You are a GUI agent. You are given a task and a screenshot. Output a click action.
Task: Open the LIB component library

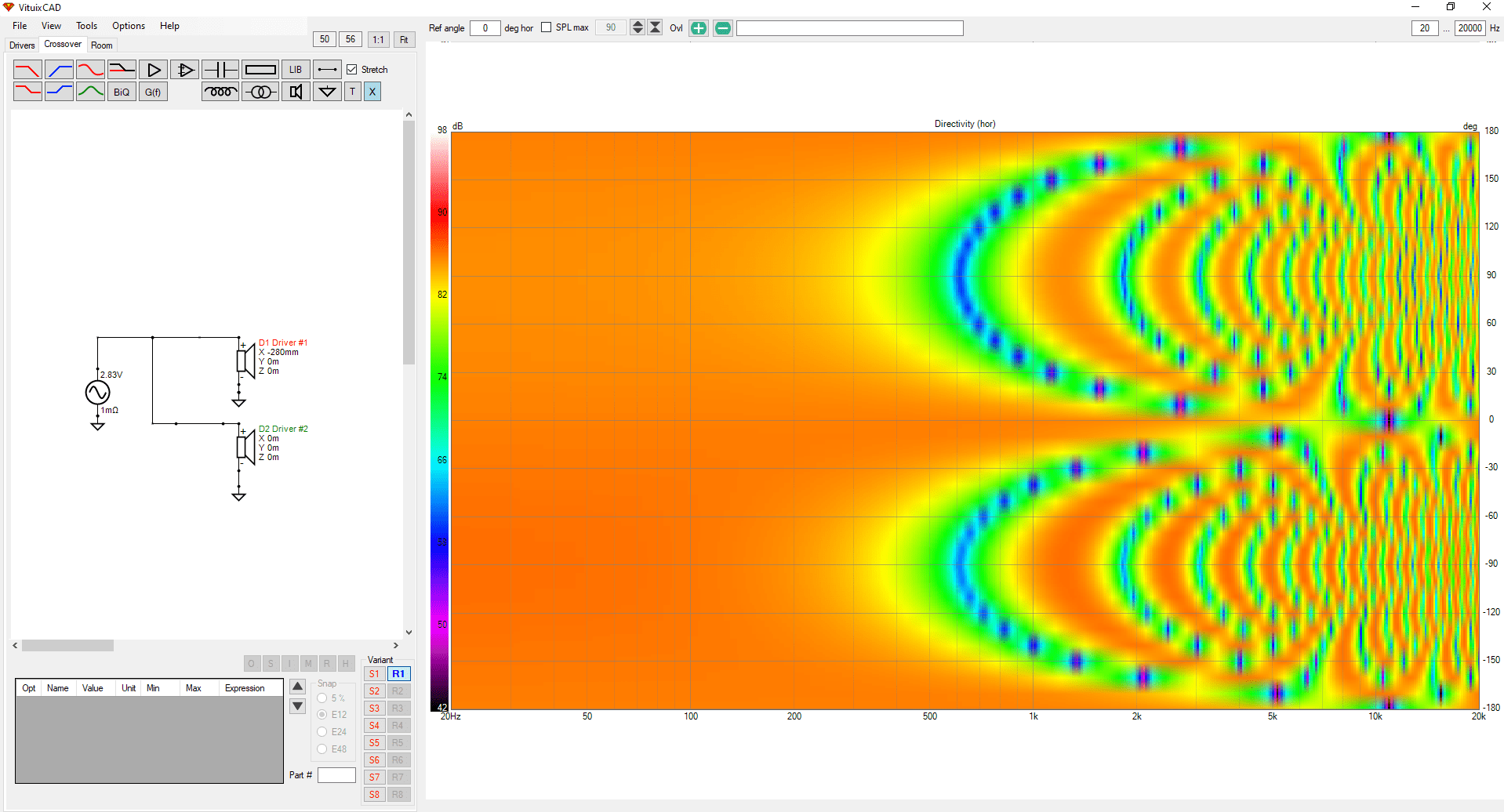[x=296, y=70]
